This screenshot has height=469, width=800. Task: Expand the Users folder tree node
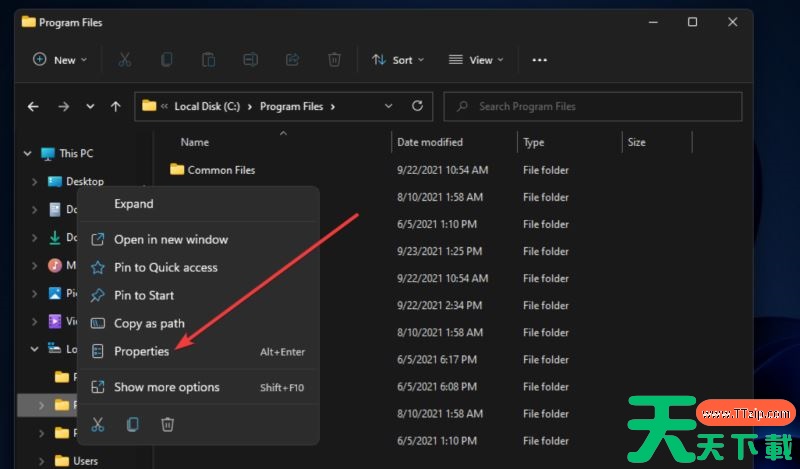(41, 461)
